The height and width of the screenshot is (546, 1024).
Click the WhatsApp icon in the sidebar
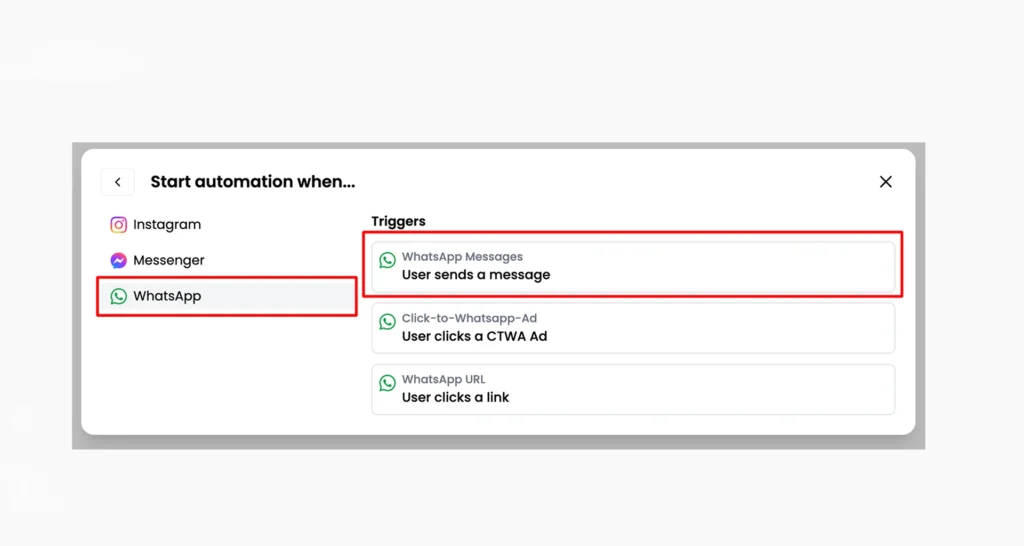118,297
